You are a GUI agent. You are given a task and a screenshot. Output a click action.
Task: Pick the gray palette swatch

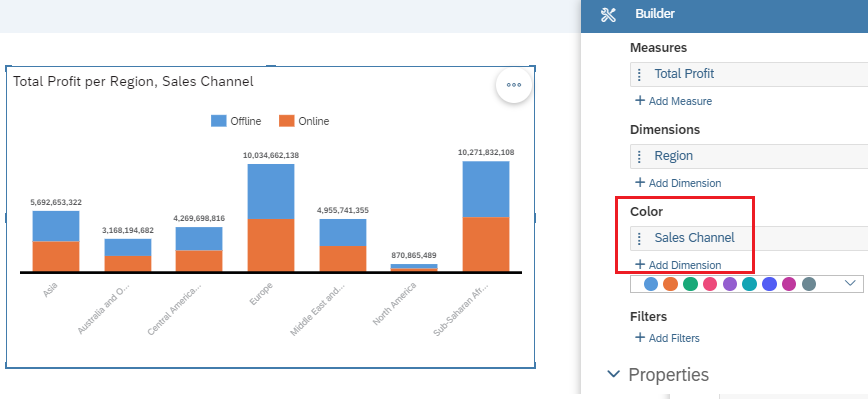[x=809, y=284]
